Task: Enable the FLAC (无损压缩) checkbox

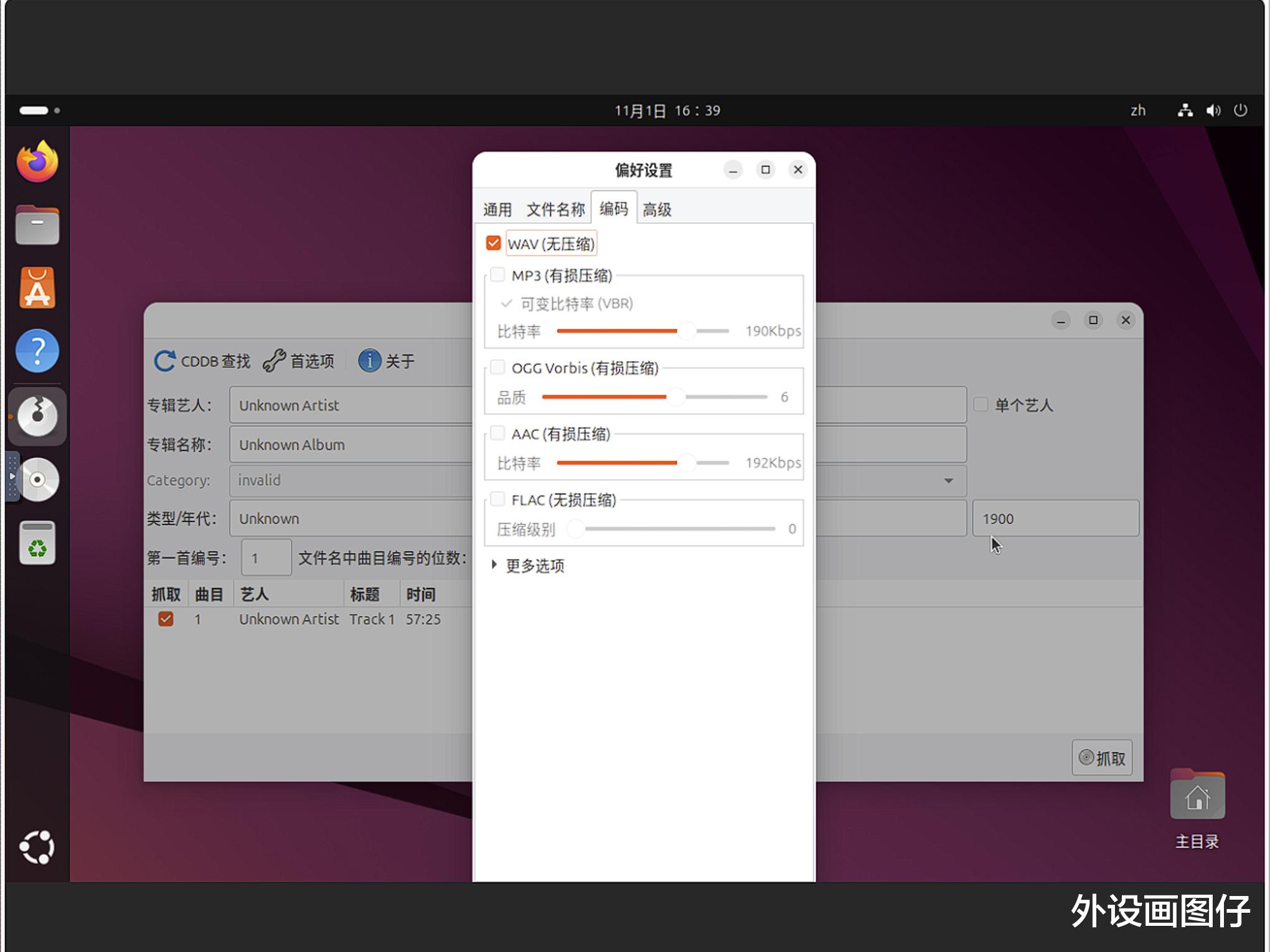Action: point(497,500)
